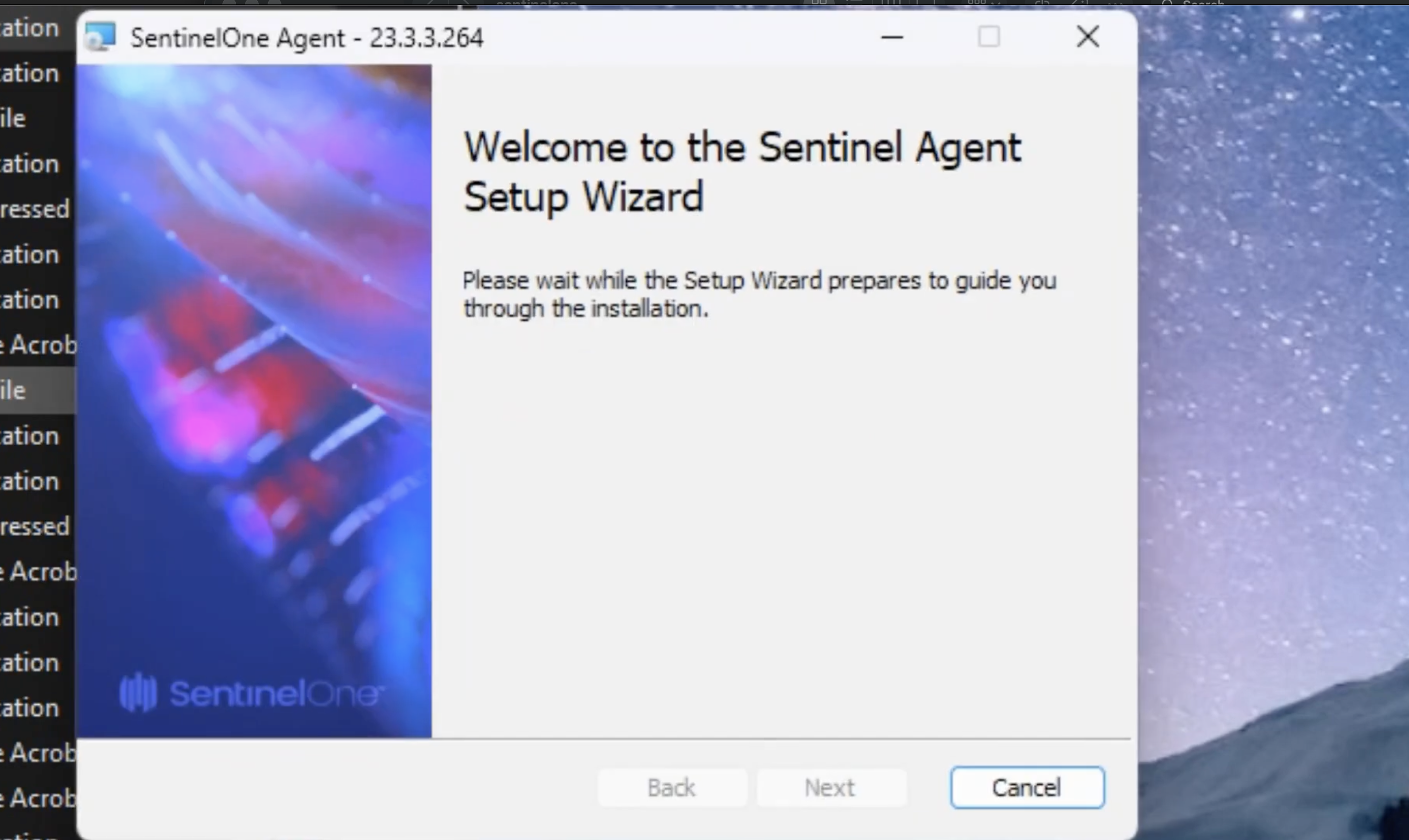Click the disabled maximize box in title bar
The height and width of the screenshot is (840, 1409).
point(989,37)
